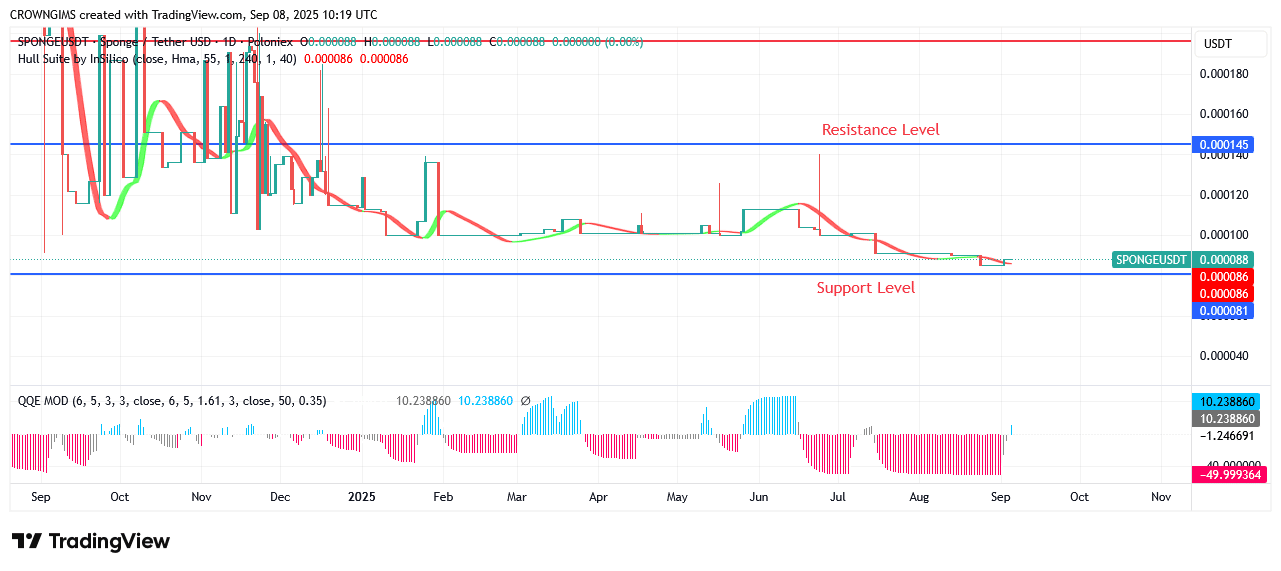Click the Sep label right after Aug
The width and height of the screenshot is (1281, 571).
[1001, 496]
